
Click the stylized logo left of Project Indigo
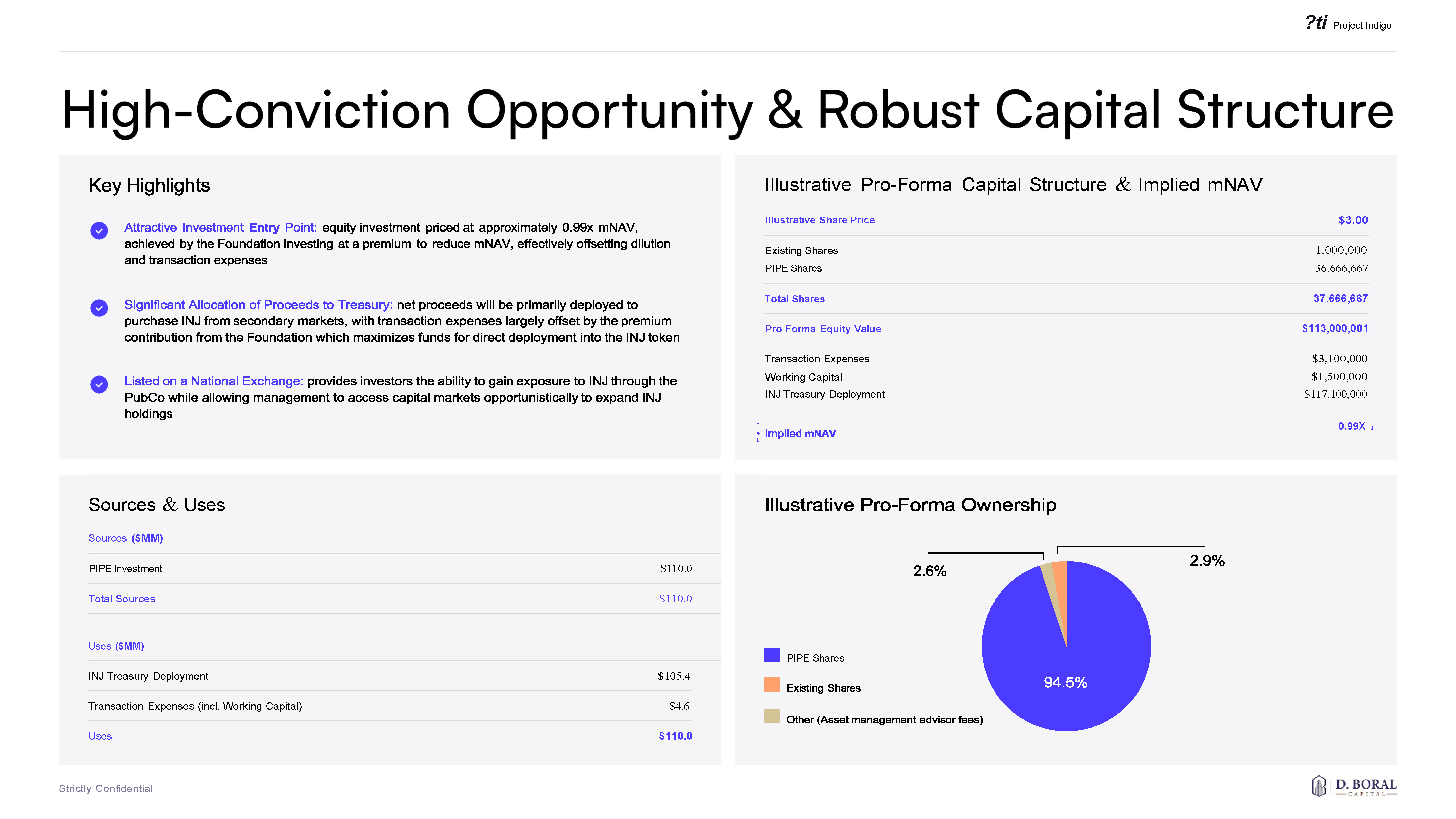(x=1316, y=23)
